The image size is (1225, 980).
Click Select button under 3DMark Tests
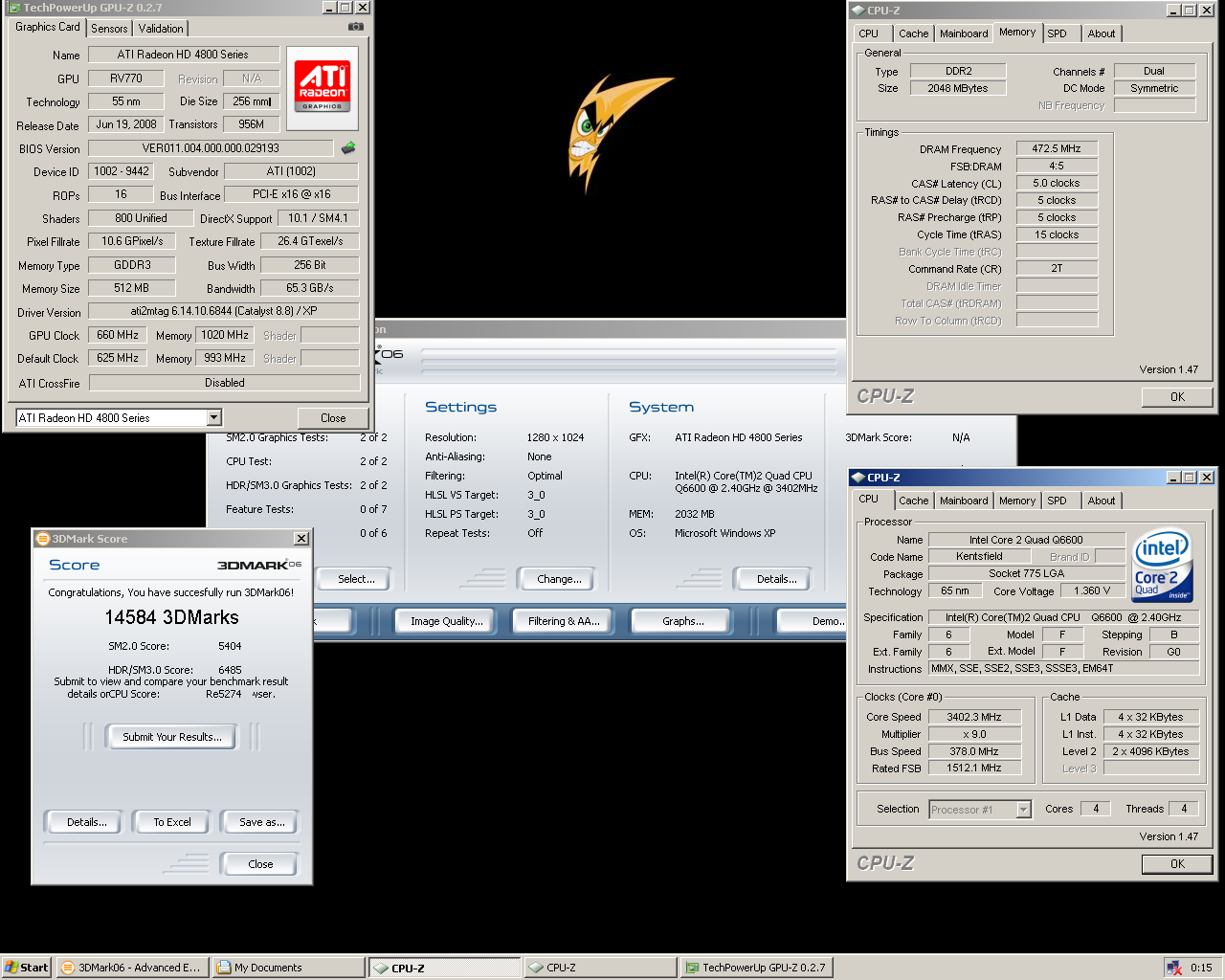coord(356,579)
